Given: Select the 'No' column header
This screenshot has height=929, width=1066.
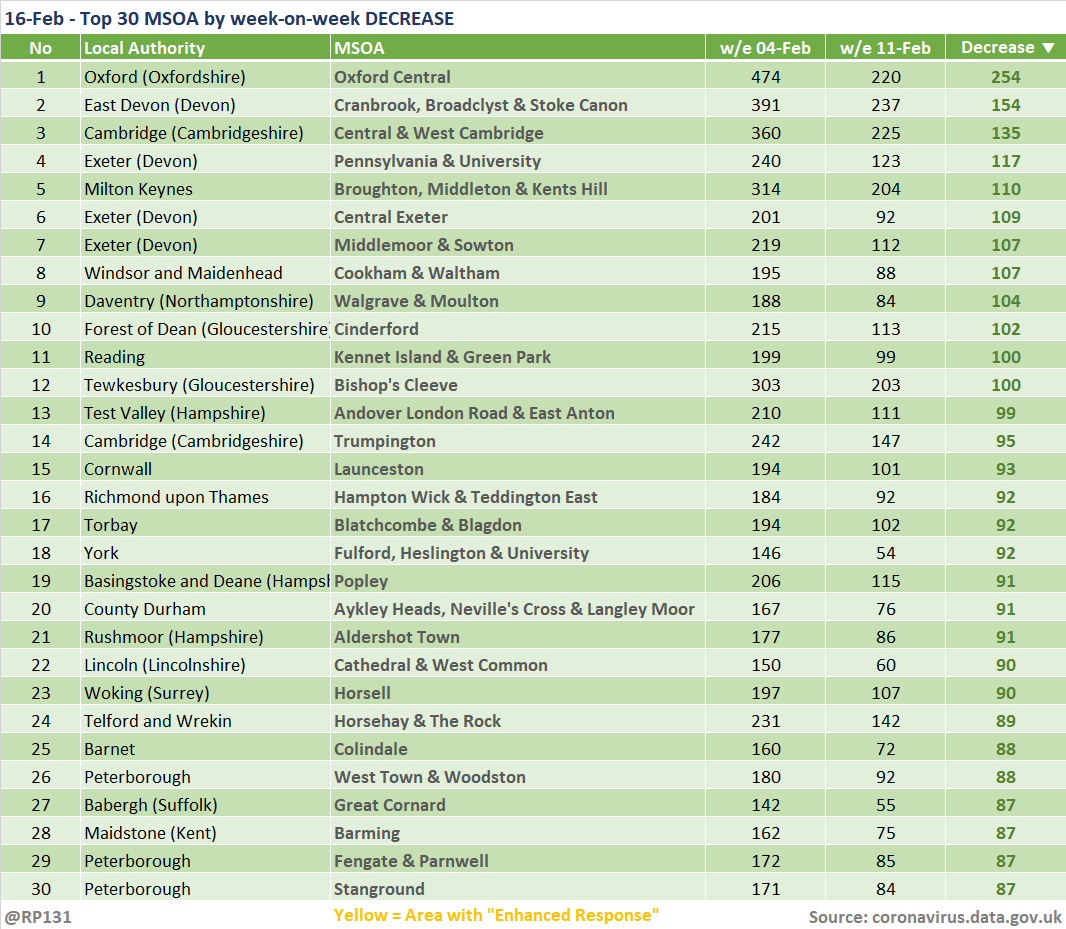Looking at the screenshot, I should pos(40,48).
